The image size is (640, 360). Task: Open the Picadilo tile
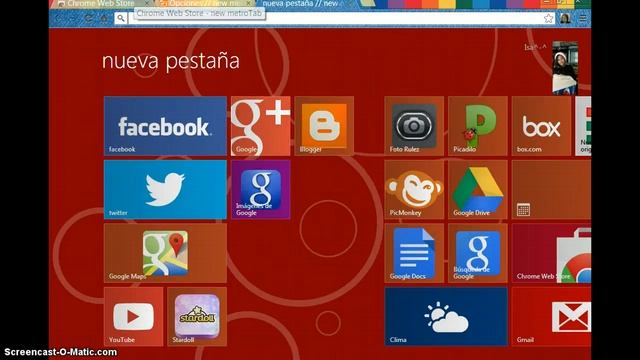coord(478,126)
